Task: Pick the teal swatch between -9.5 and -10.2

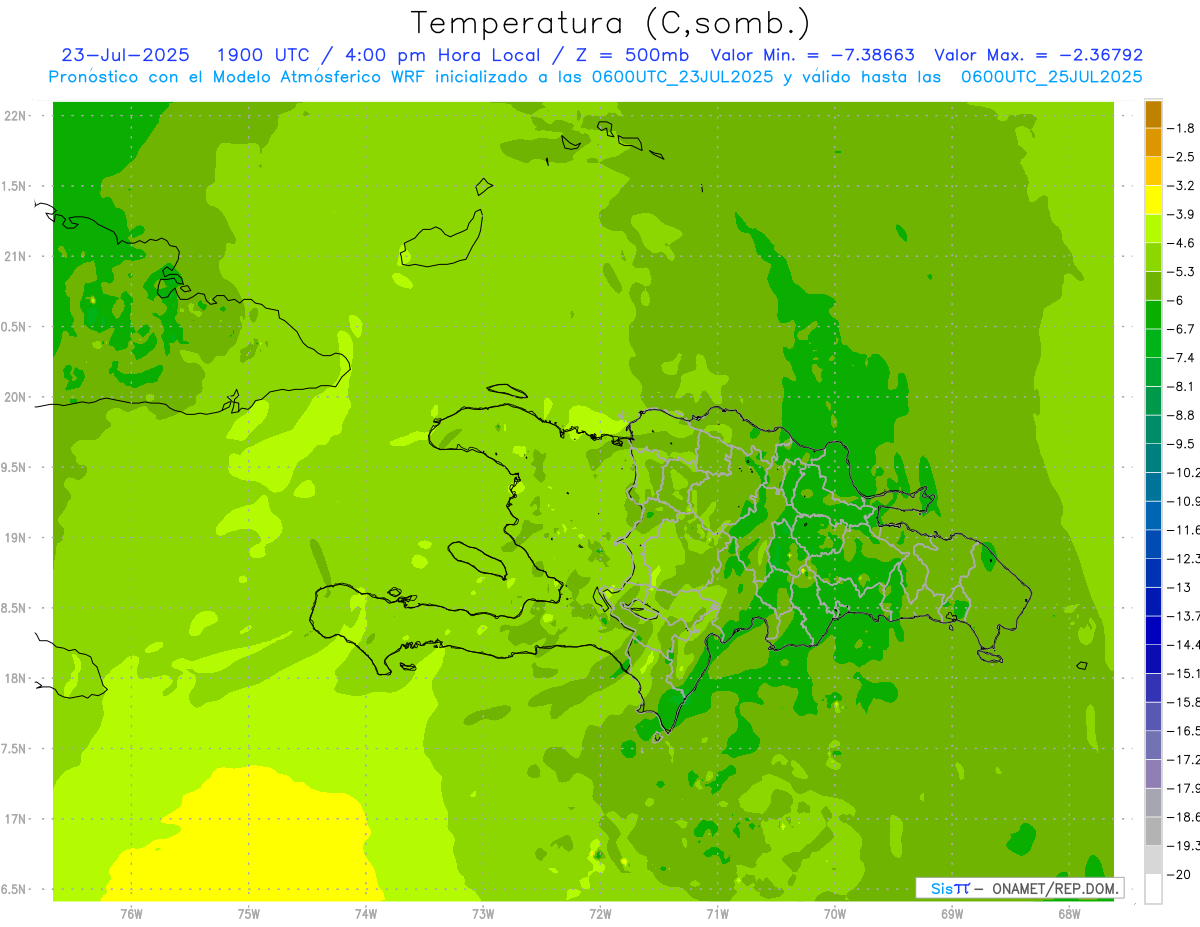Action: click(1153, 458)
